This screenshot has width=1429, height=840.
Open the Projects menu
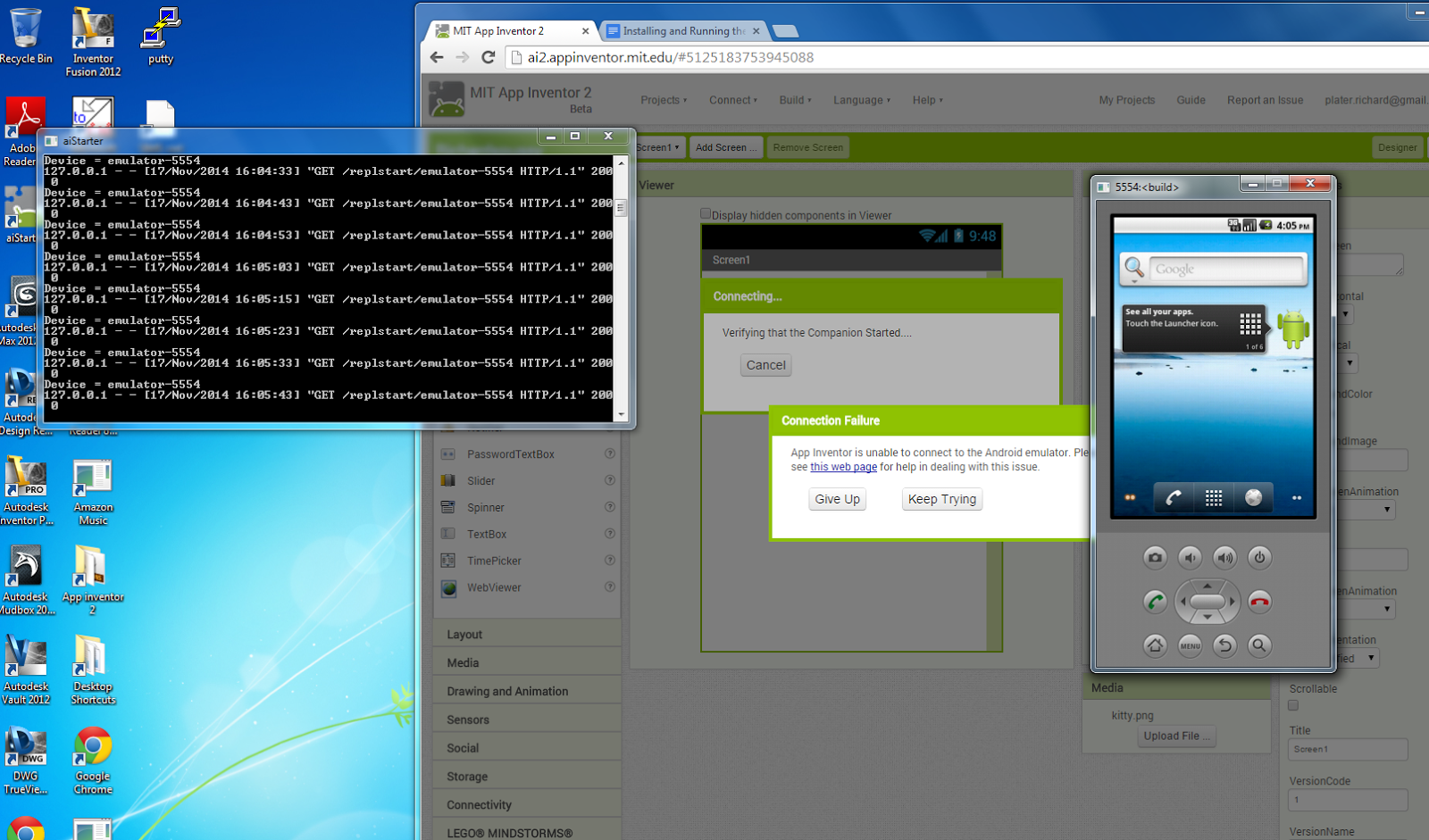click(x=664, y=100)
